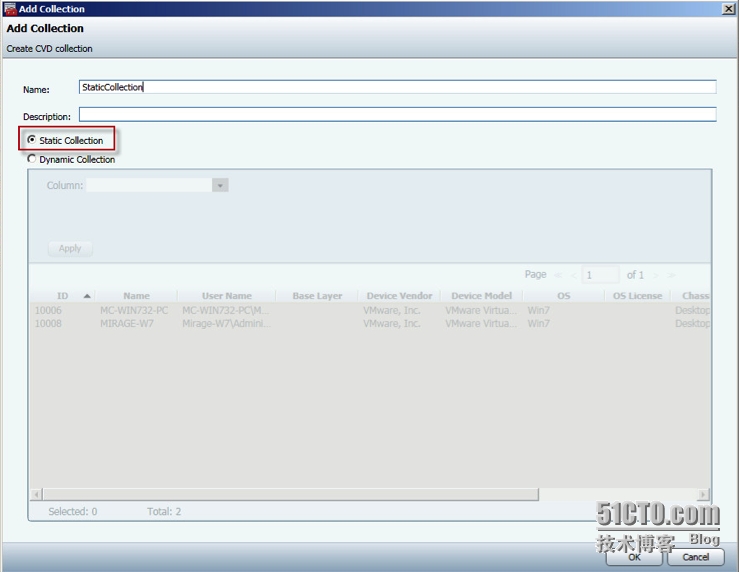Click the Mirage-W7\Admini... user name cell
This screenshot has height=572, width=739.
pos(227,323)
